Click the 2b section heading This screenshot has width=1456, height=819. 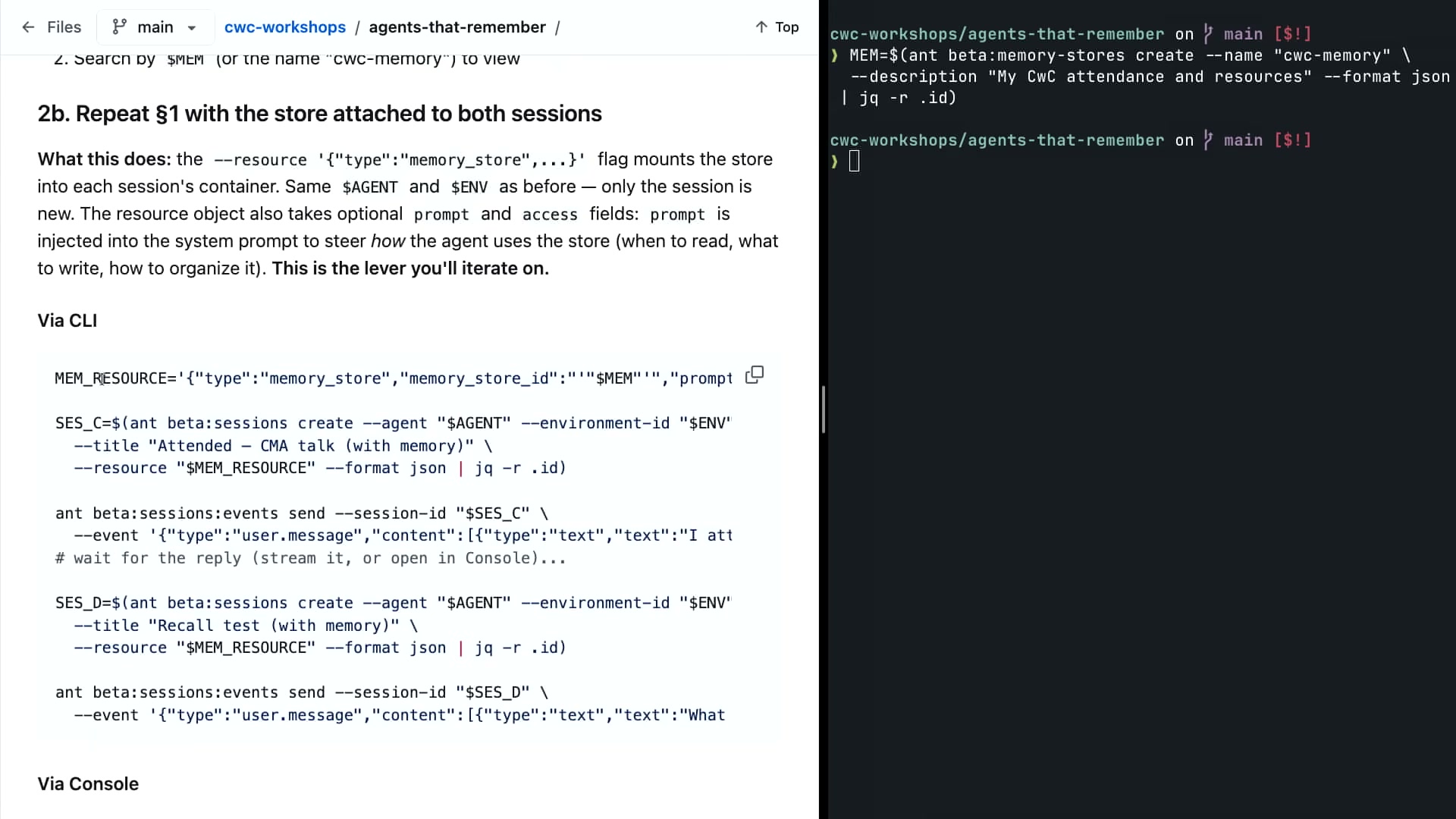point(319,114)
